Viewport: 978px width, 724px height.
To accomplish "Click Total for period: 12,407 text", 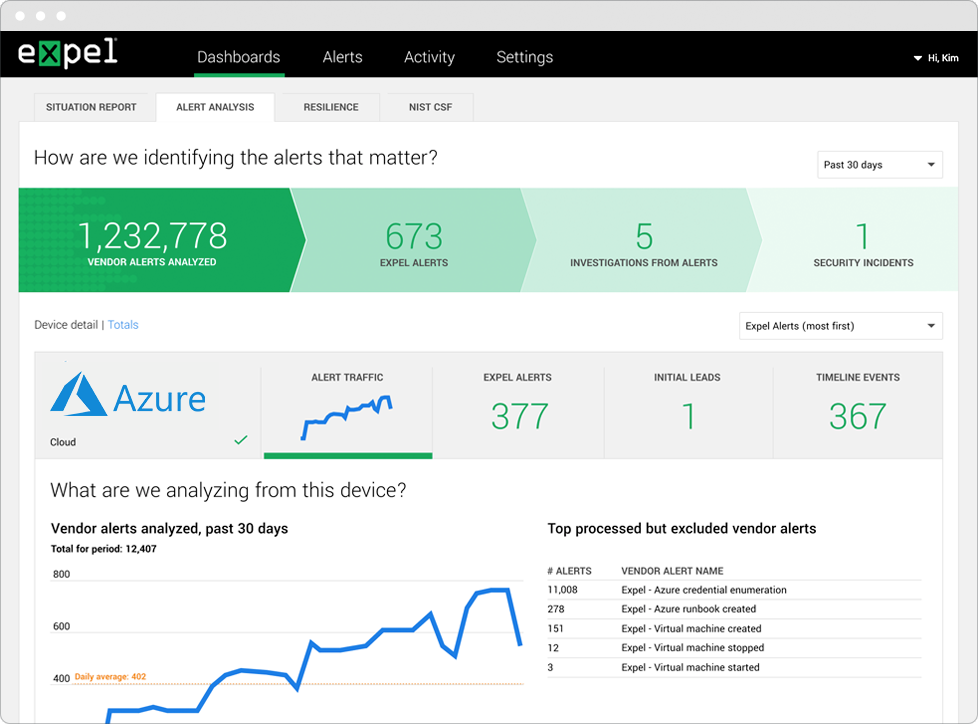I will [x=104, y=549].
